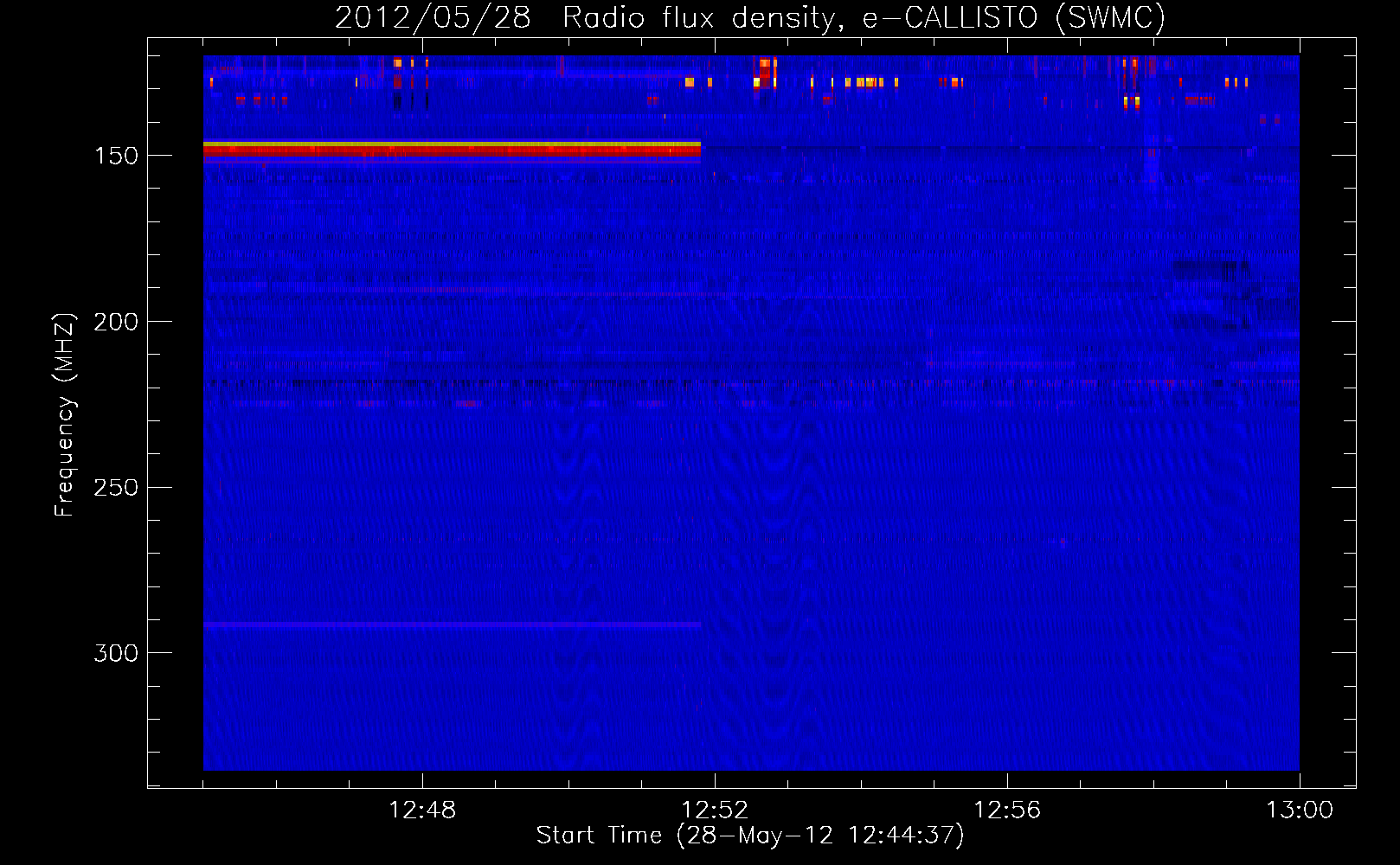Click the 300 frequency tick label
This screenshot has height=865, width=1400.
click(x=117, y=653)
